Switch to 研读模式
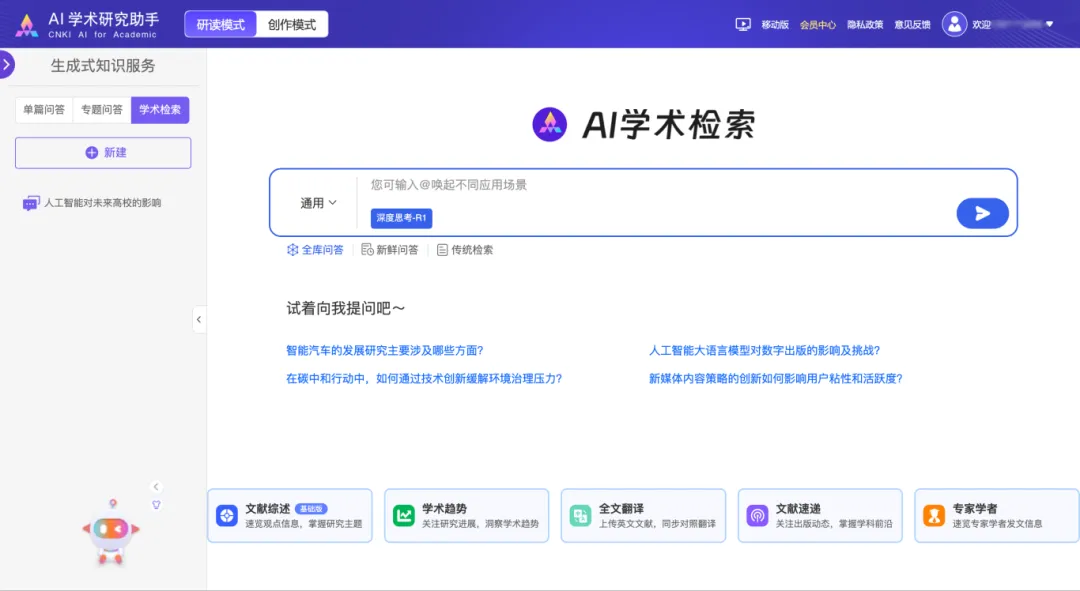1080x591 pixels. tap(220, 25)
